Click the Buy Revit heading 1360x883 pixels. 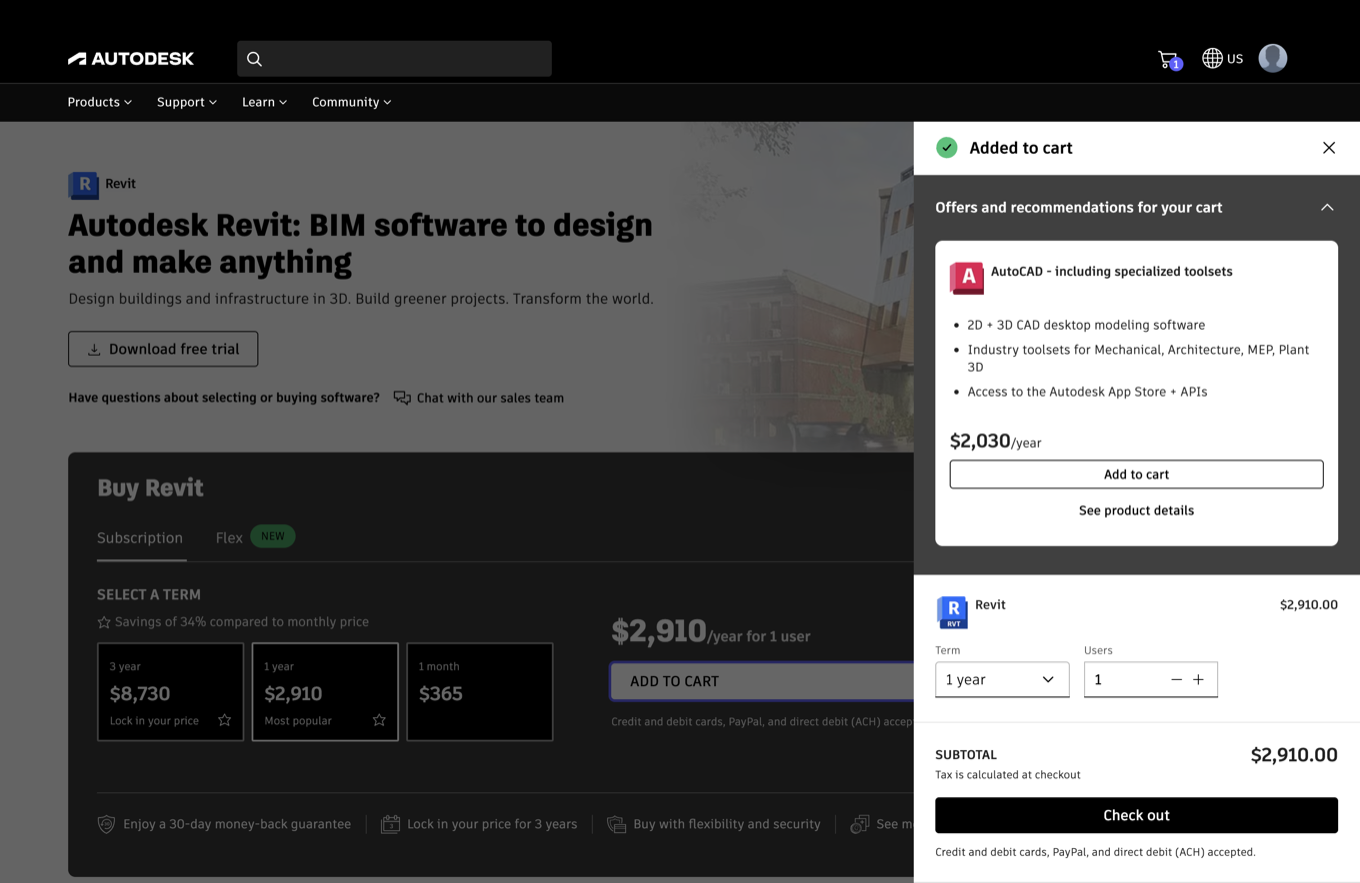click(x=150, y=488)
